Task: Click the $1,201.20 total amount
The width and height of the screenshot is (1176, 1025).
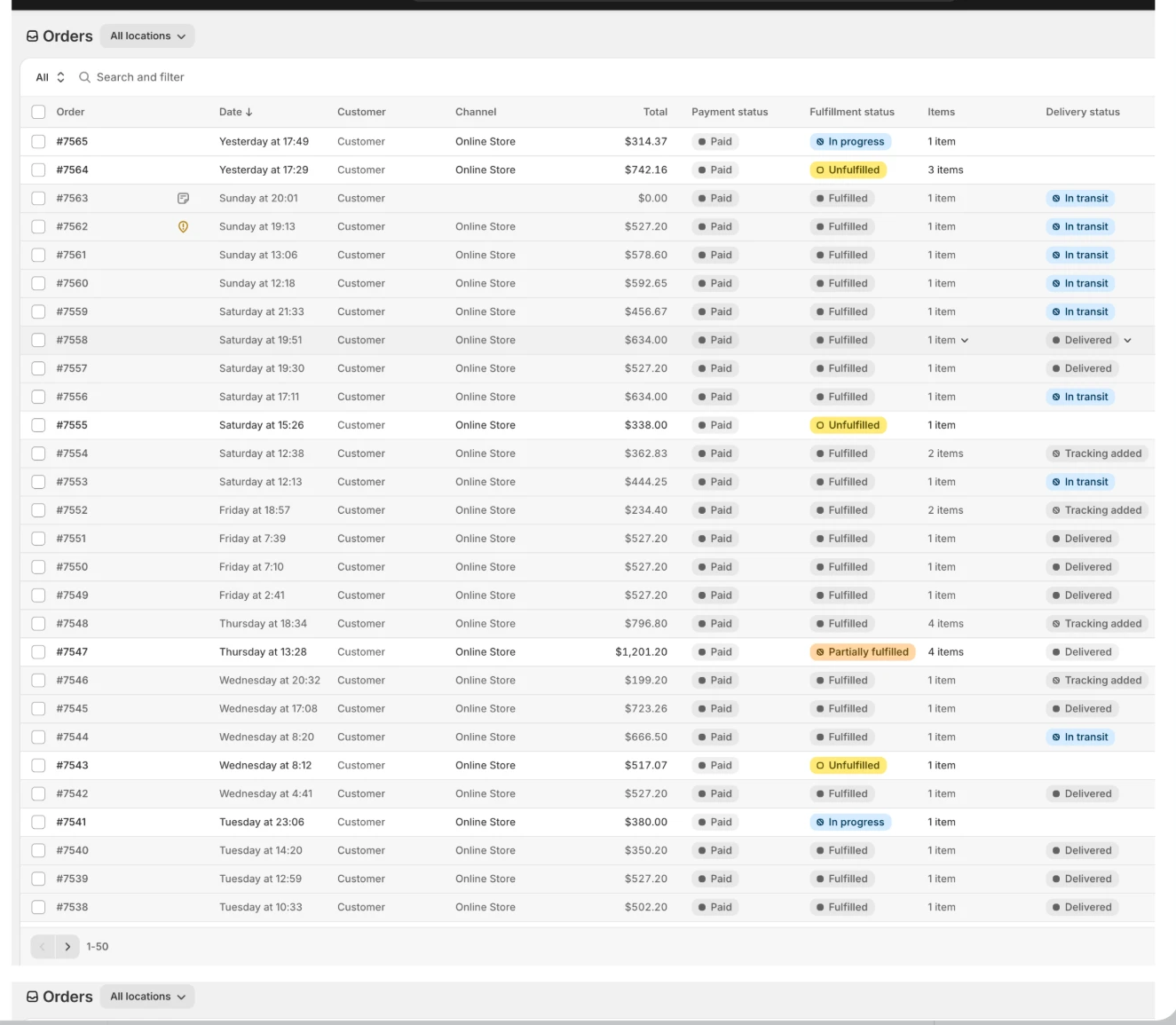Action: tap(641, 652)
